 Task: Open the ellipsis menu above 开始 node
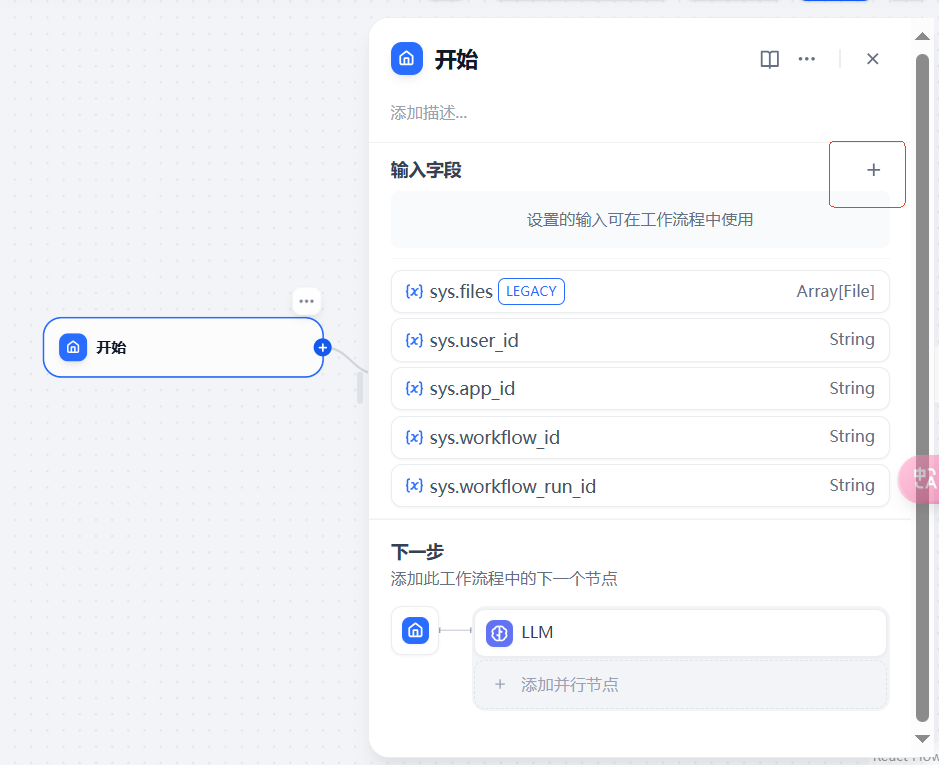tap(306, 301)
